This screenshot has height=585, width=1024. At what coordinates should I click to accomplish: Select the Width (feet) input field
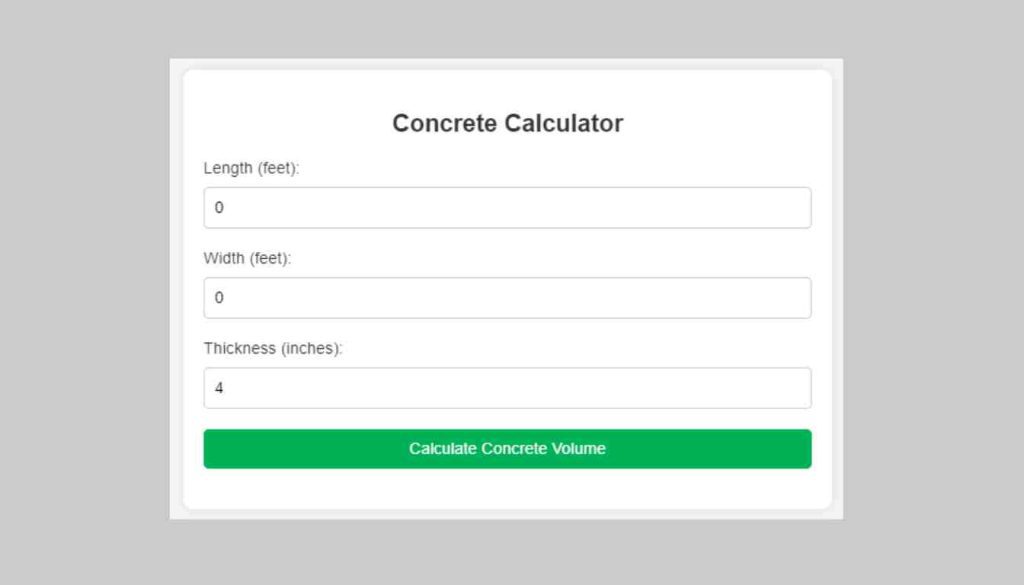click(x=507, y=297)
